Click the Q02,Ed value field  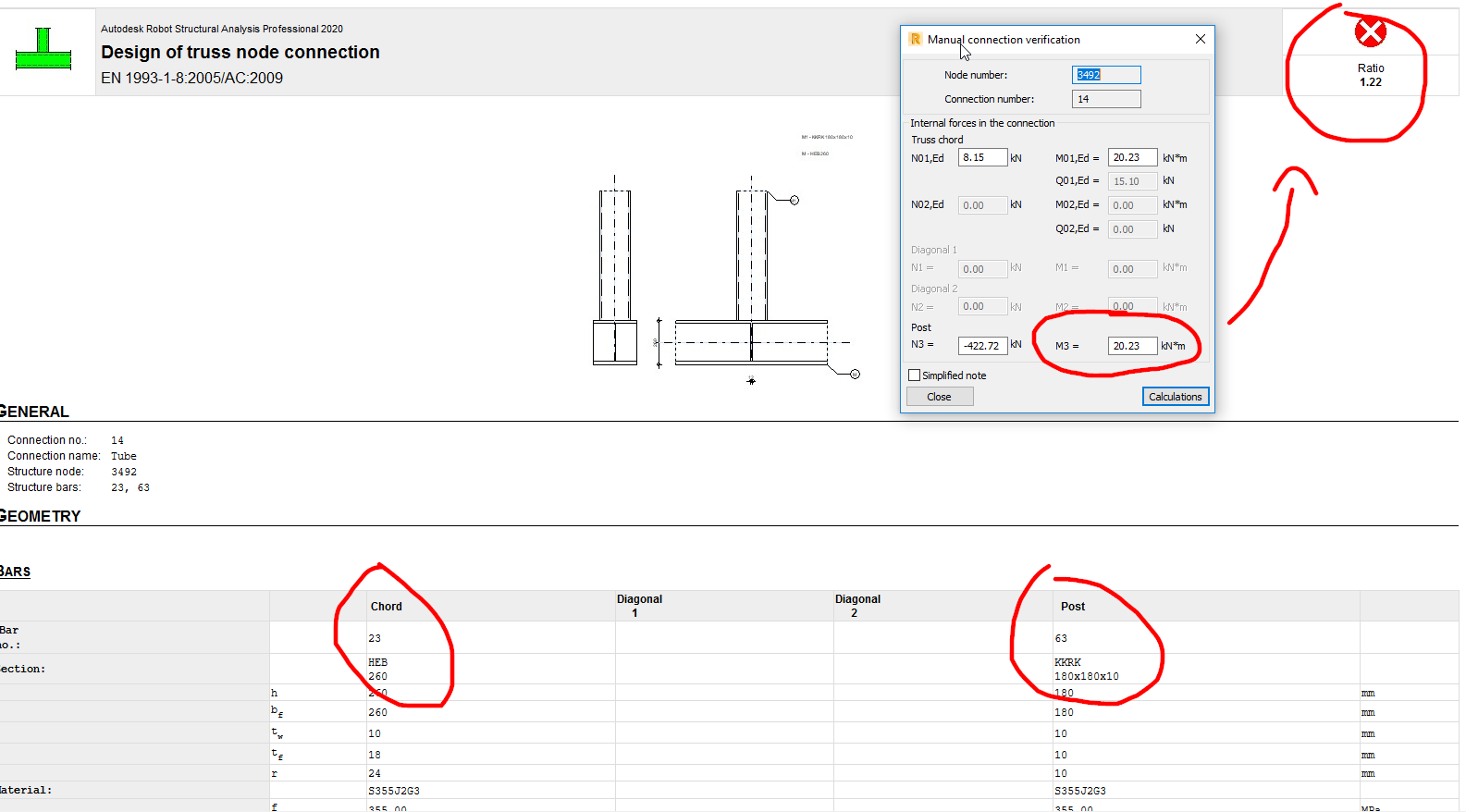[1132, 229]
